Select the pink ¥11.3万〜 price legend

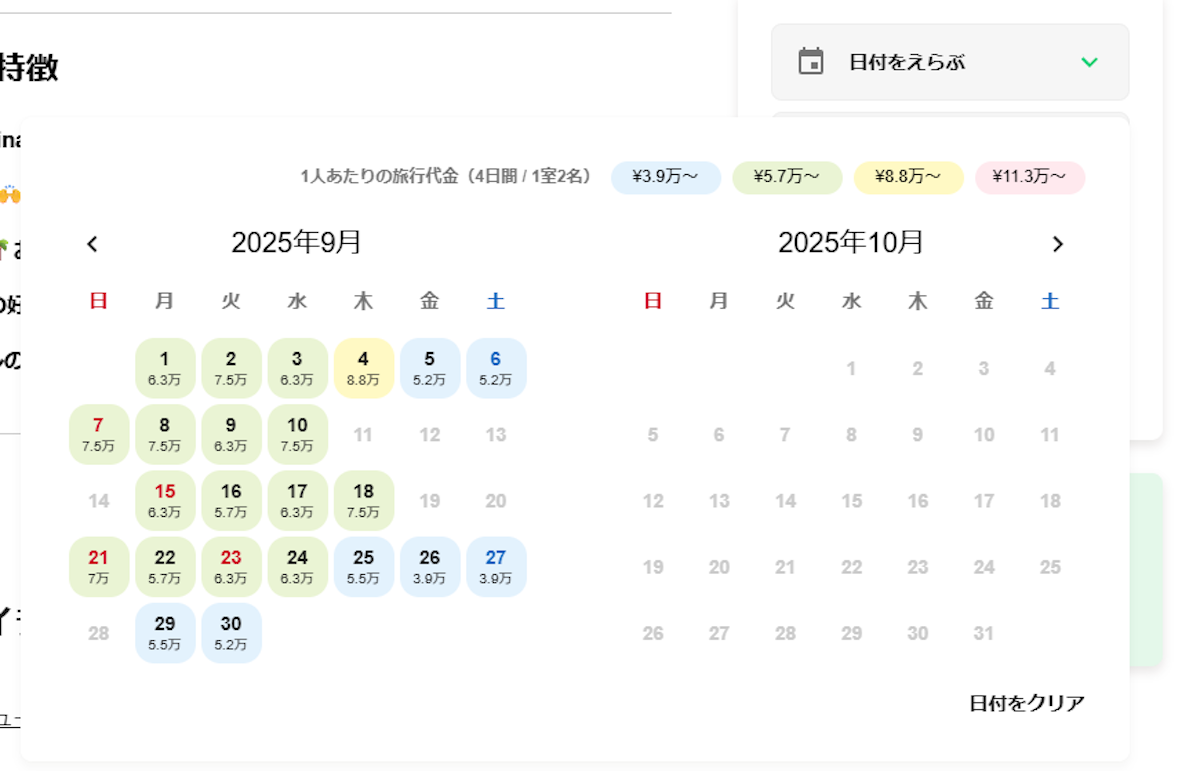pos(1029,177)
